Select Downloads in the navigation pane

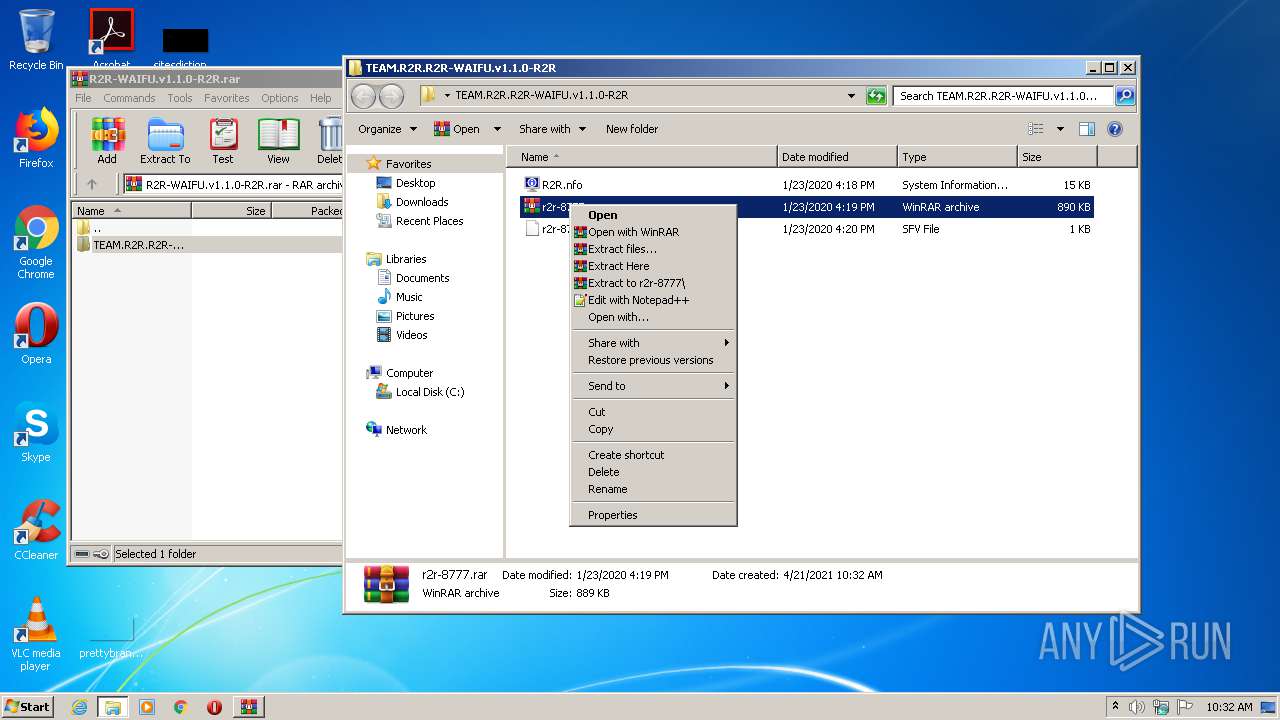[x=421, y=202]
